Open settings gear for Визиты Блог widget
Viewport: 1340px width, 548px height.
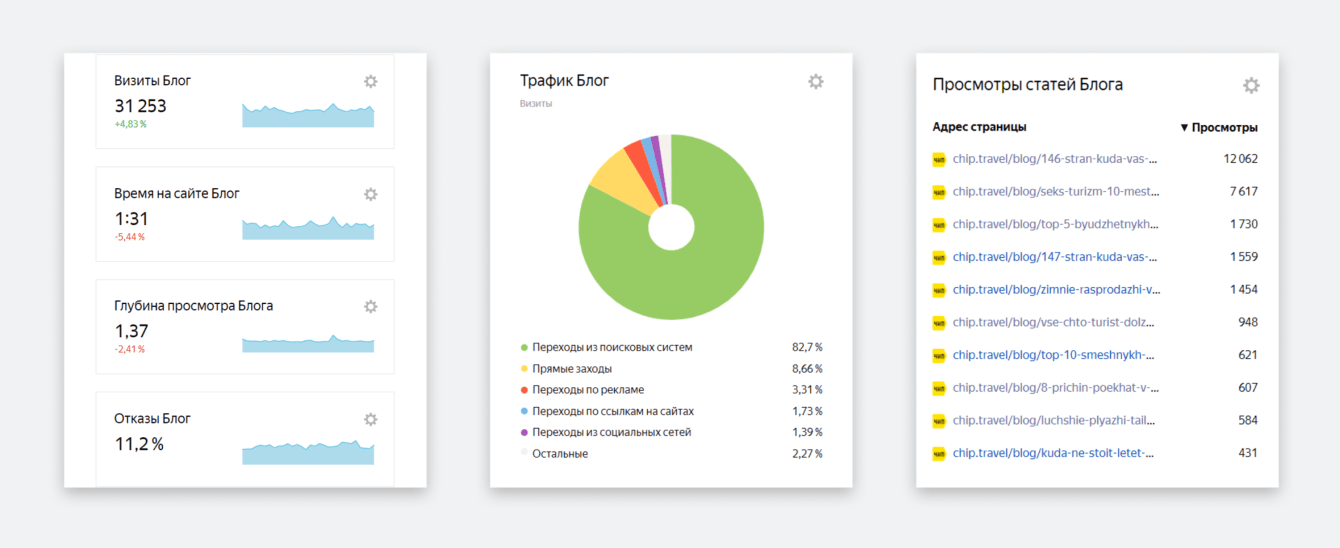(370, 81)
